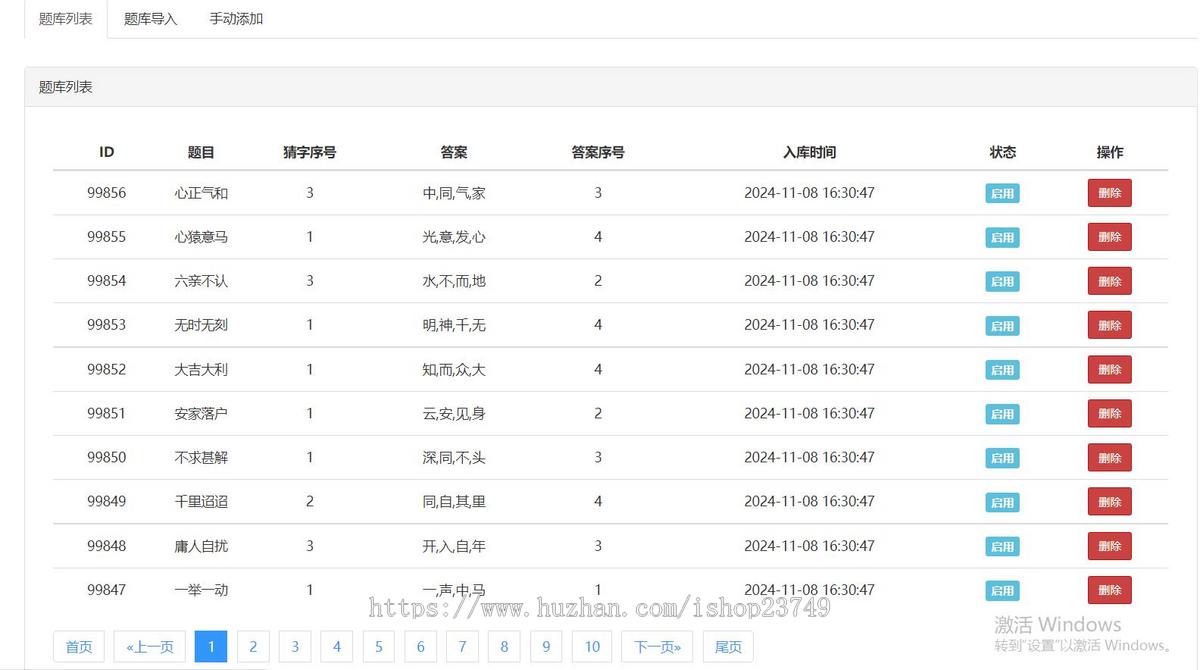Open the 题库导入 tab
The width and height of the screenshot is (1200, 670).
[x=151, y=19]
